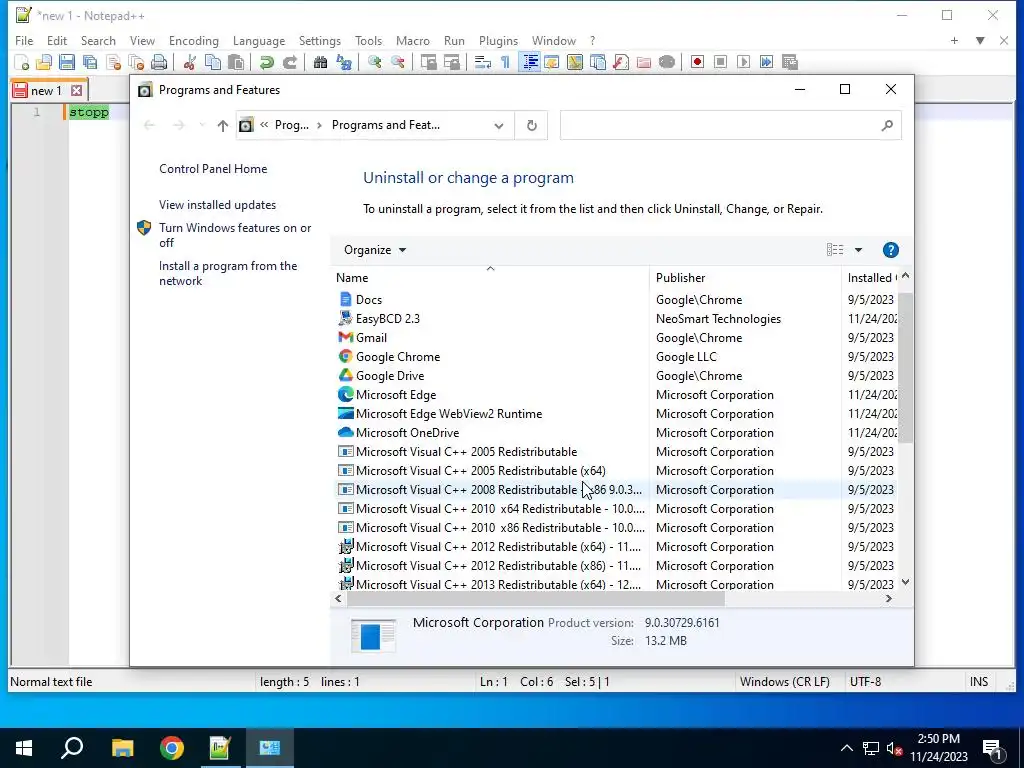Screen dimensions: 1024x768
Task: Start macro recording with the red dot
Action: pos(697,63)
